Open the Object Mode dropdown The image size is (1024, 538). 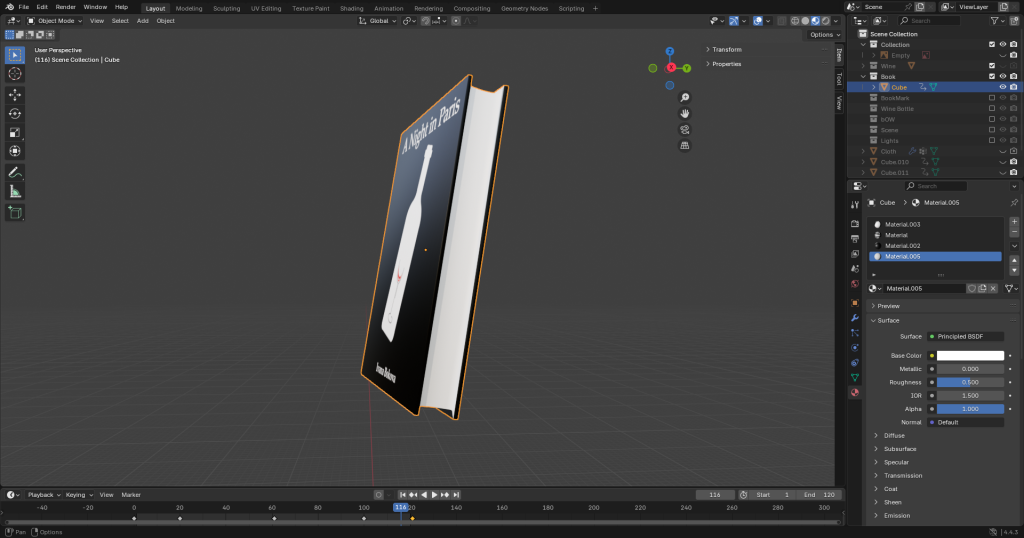(55, 20)
